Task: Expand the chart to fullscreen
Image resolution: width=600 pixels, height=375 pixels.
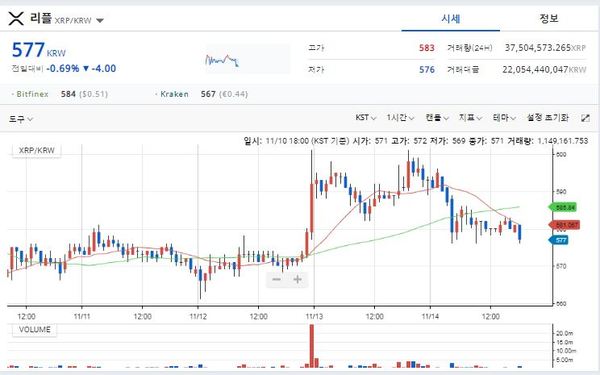Action: point(585,118)
